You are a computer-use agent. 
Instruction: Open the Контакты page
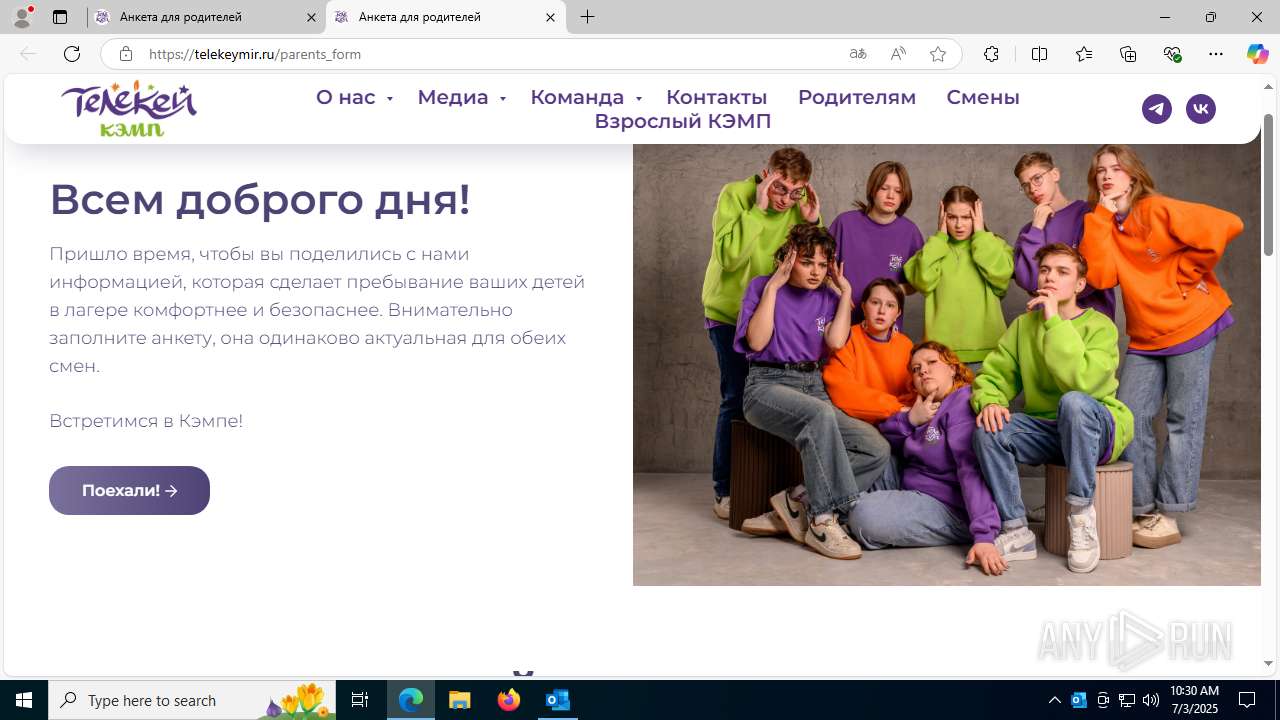tap(716, 97)
